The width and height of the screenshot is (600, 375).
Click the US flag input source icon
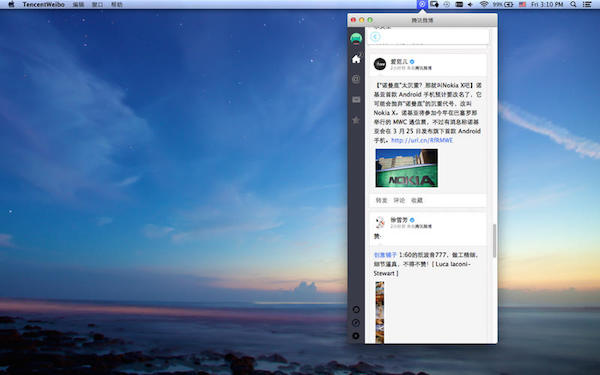coord(522,4)
